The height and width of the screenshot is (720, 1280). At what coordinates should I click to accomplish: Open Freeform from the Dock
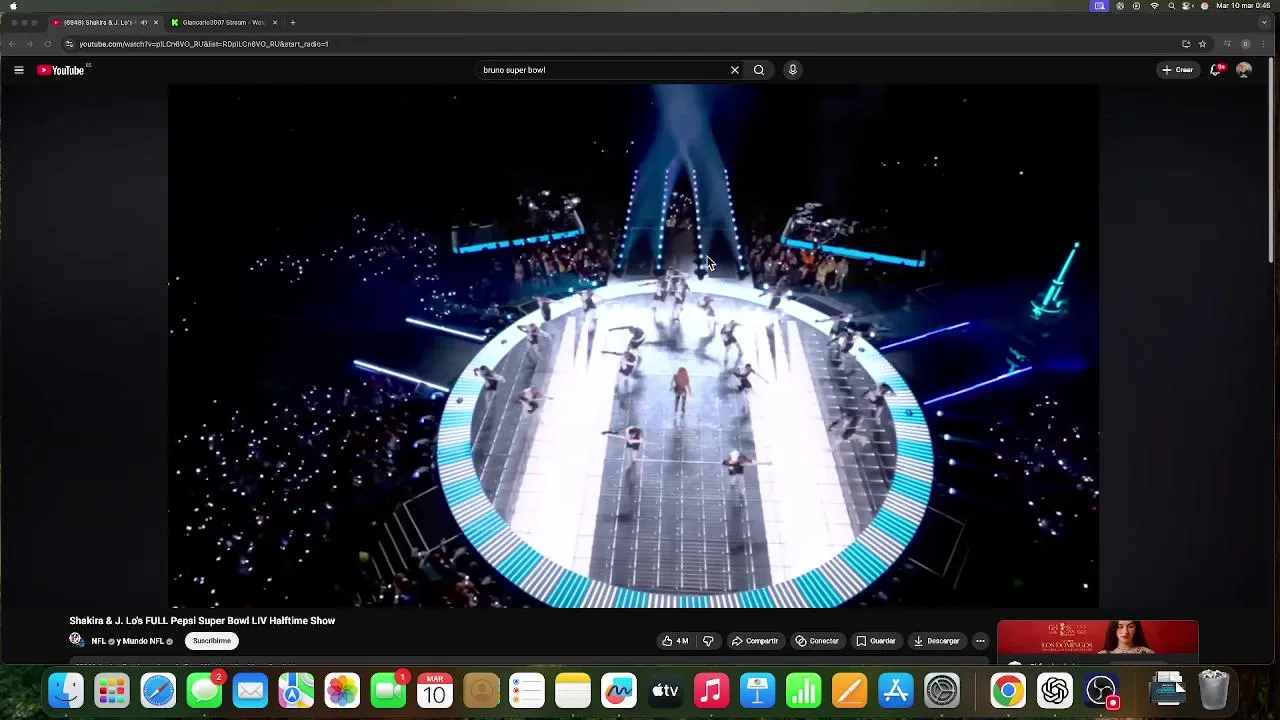click(x=619, y=691)
